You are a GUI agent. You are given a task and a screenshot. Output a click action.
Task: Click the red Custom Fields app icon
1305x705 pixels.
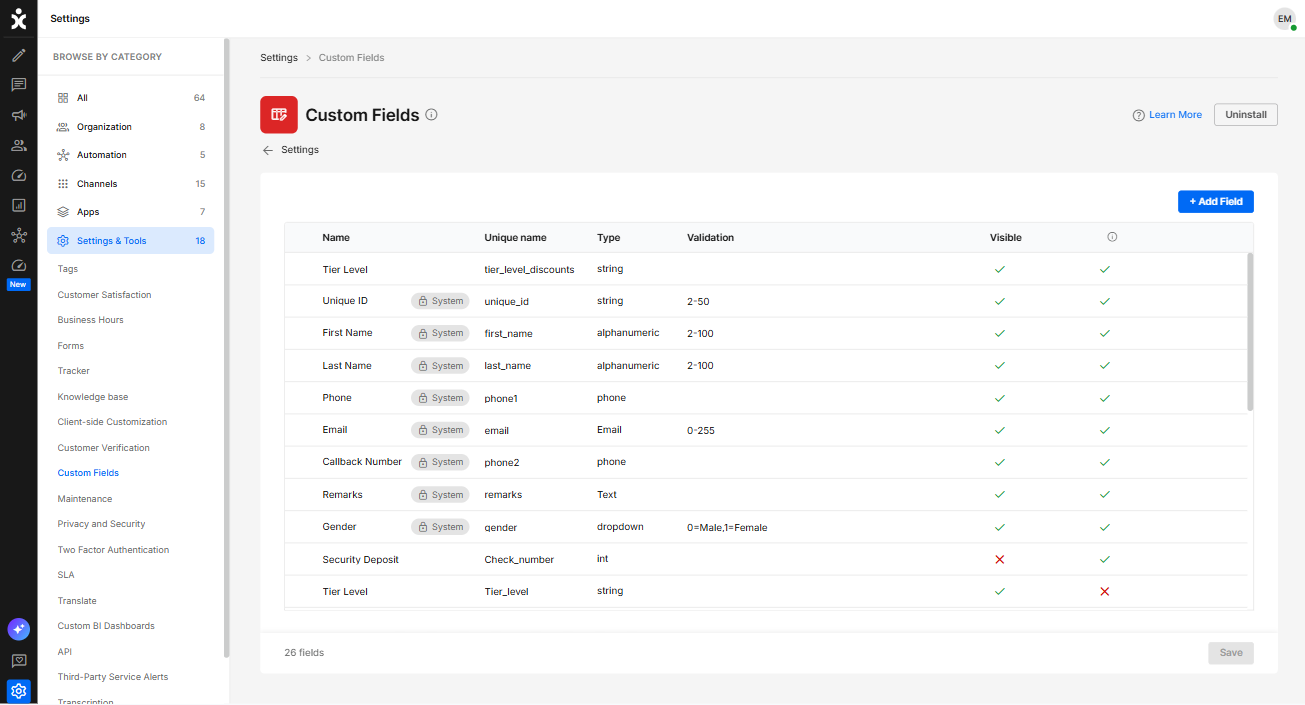coord(279,115)
